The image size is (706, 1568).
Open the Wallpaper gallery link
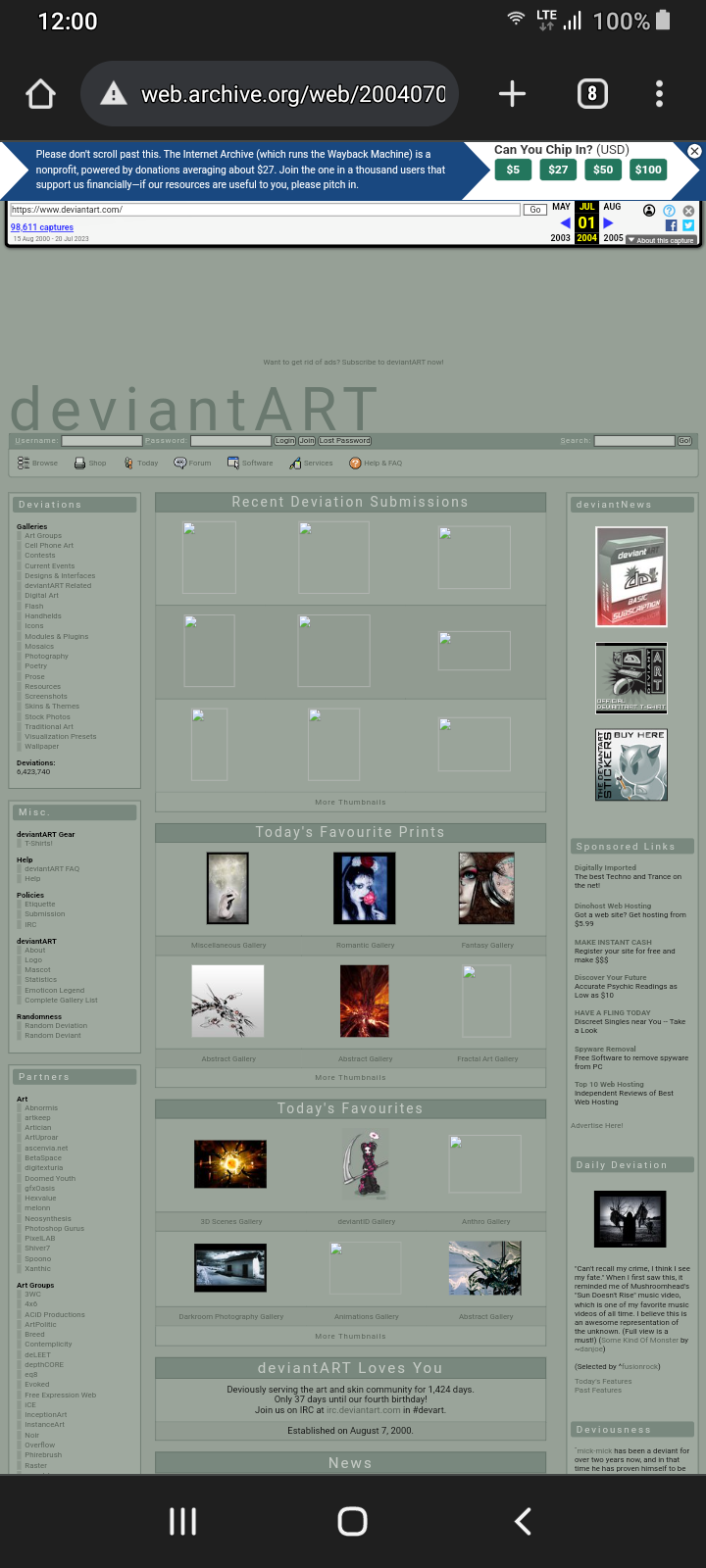click(x=41, y=747)
